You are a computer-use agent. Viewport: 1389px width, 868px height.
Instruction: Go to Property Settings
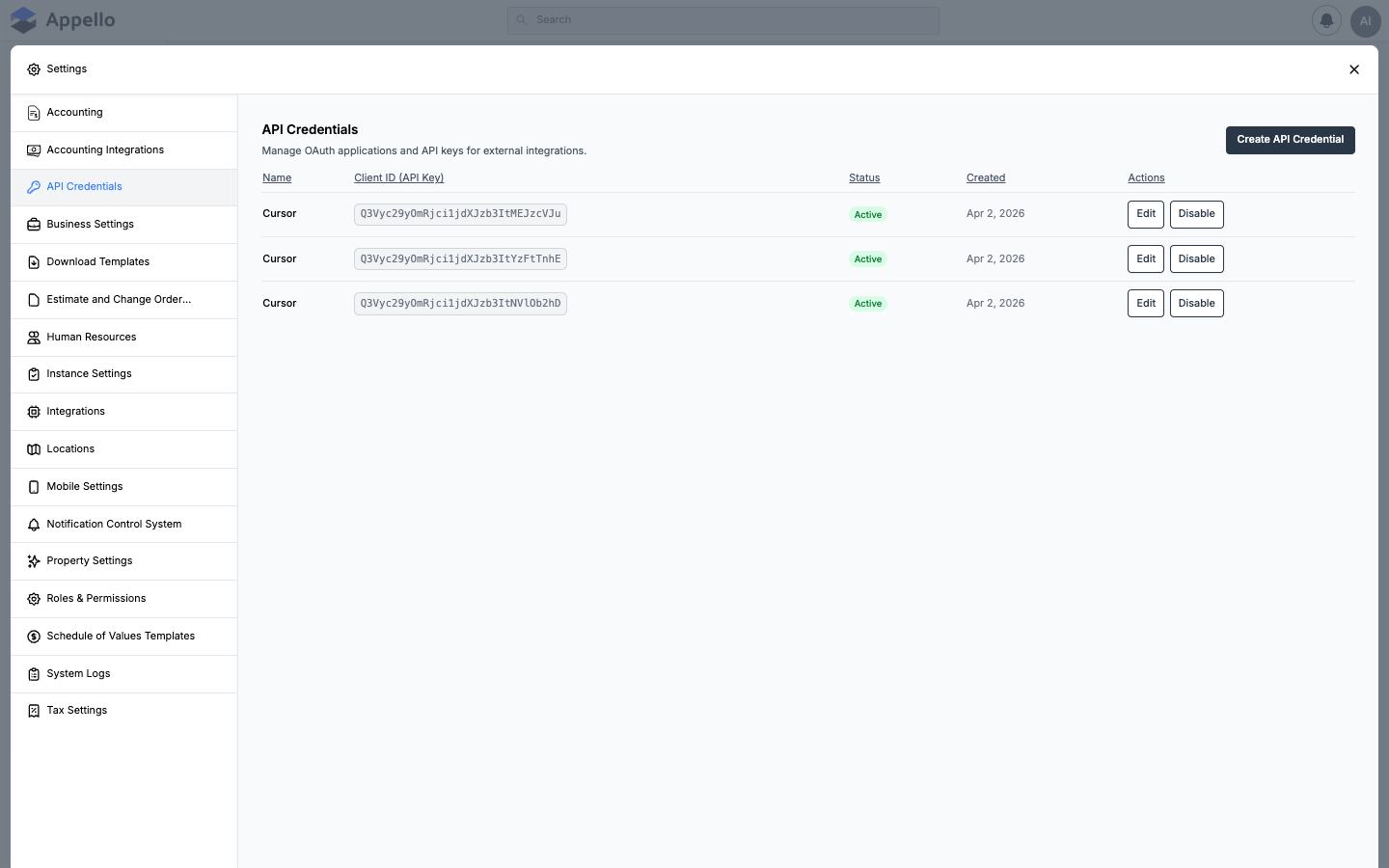coord(123,561)
